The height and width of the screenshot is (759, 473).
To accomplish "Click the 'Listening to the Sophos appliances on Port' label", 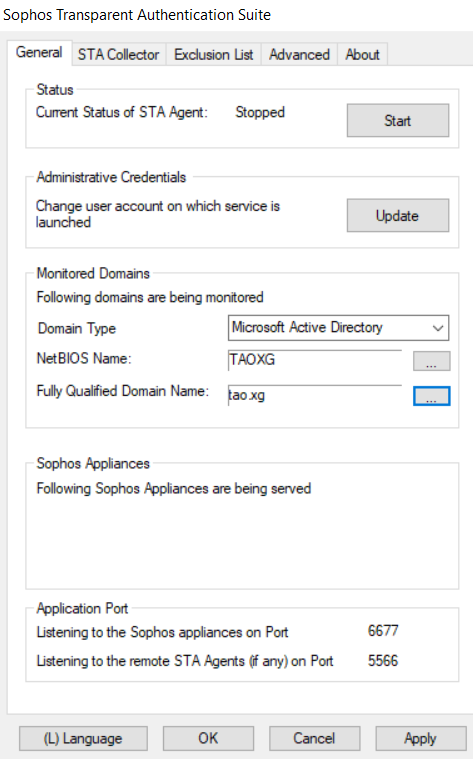I will point(162,632).
